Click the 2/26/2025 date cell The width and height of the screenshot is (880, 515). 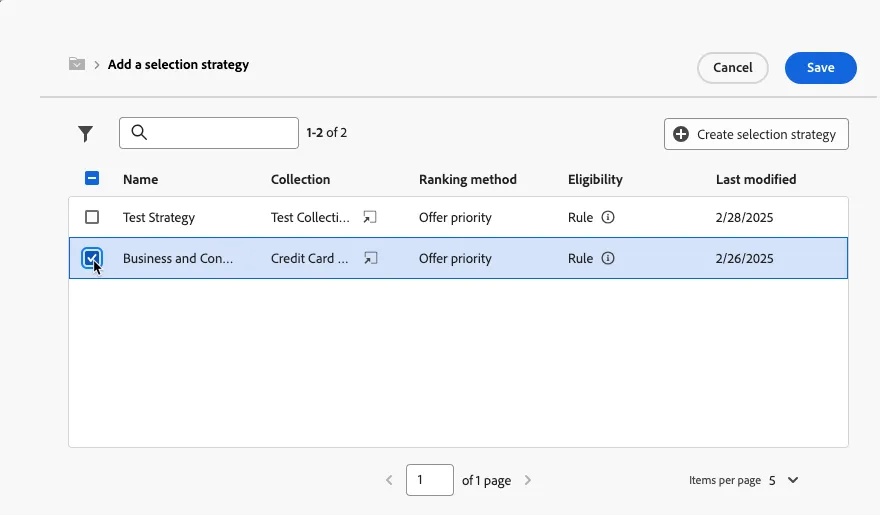(x=744, y=259)
